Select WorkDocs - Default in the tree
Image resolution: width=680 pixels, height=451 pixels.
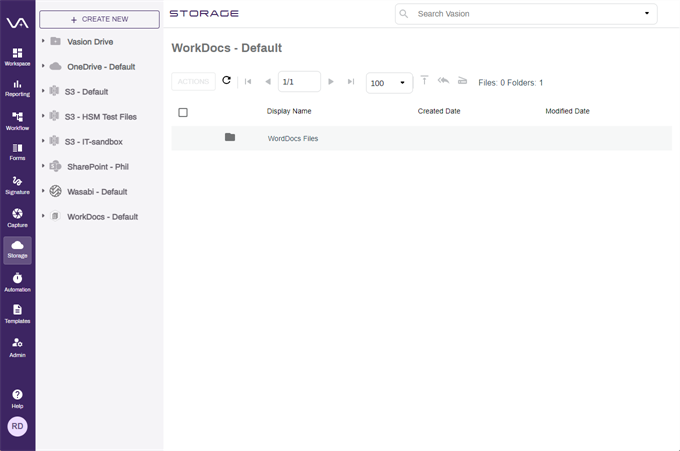(102, 217)
